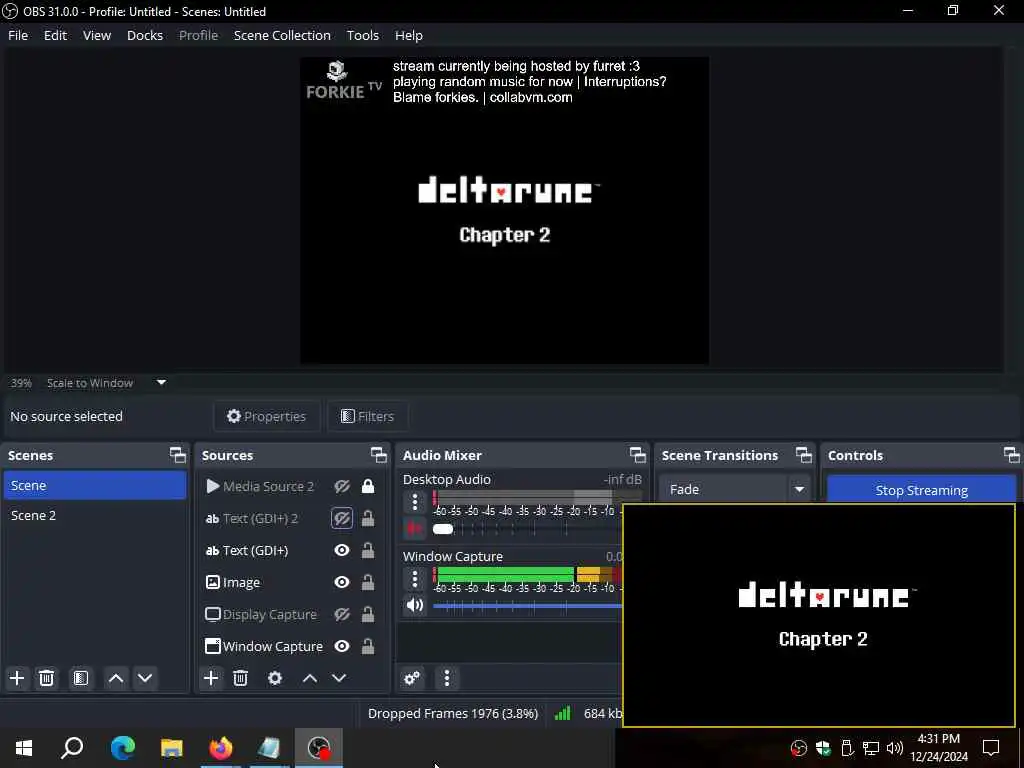Pop out the Controls dock
Viewport: 1024px width, 768px height.
pyautogui.click(x=1012, y=455)
